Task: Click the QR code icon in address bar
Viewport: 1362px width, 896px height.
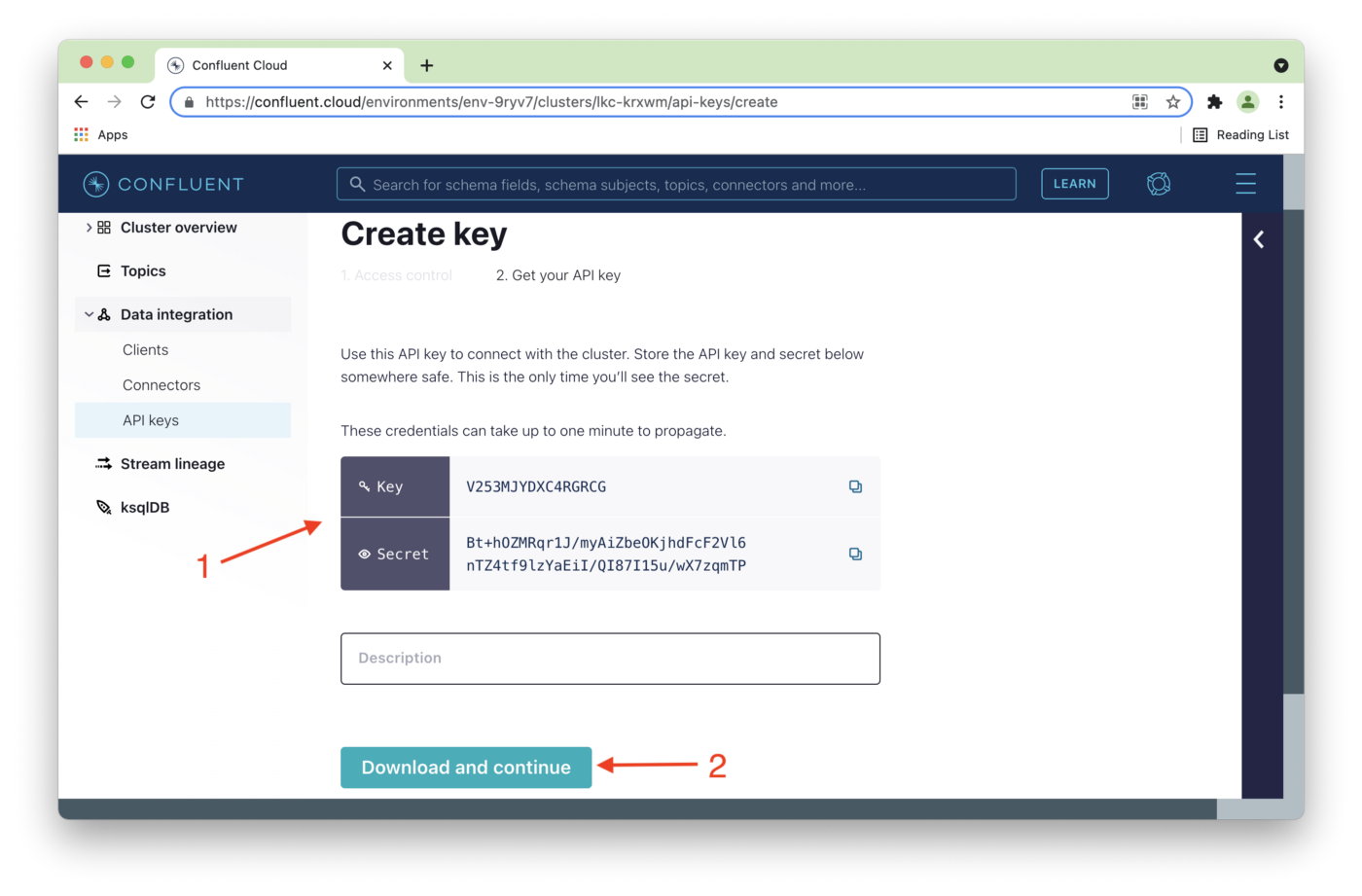Action: [x=1140, y=101]
